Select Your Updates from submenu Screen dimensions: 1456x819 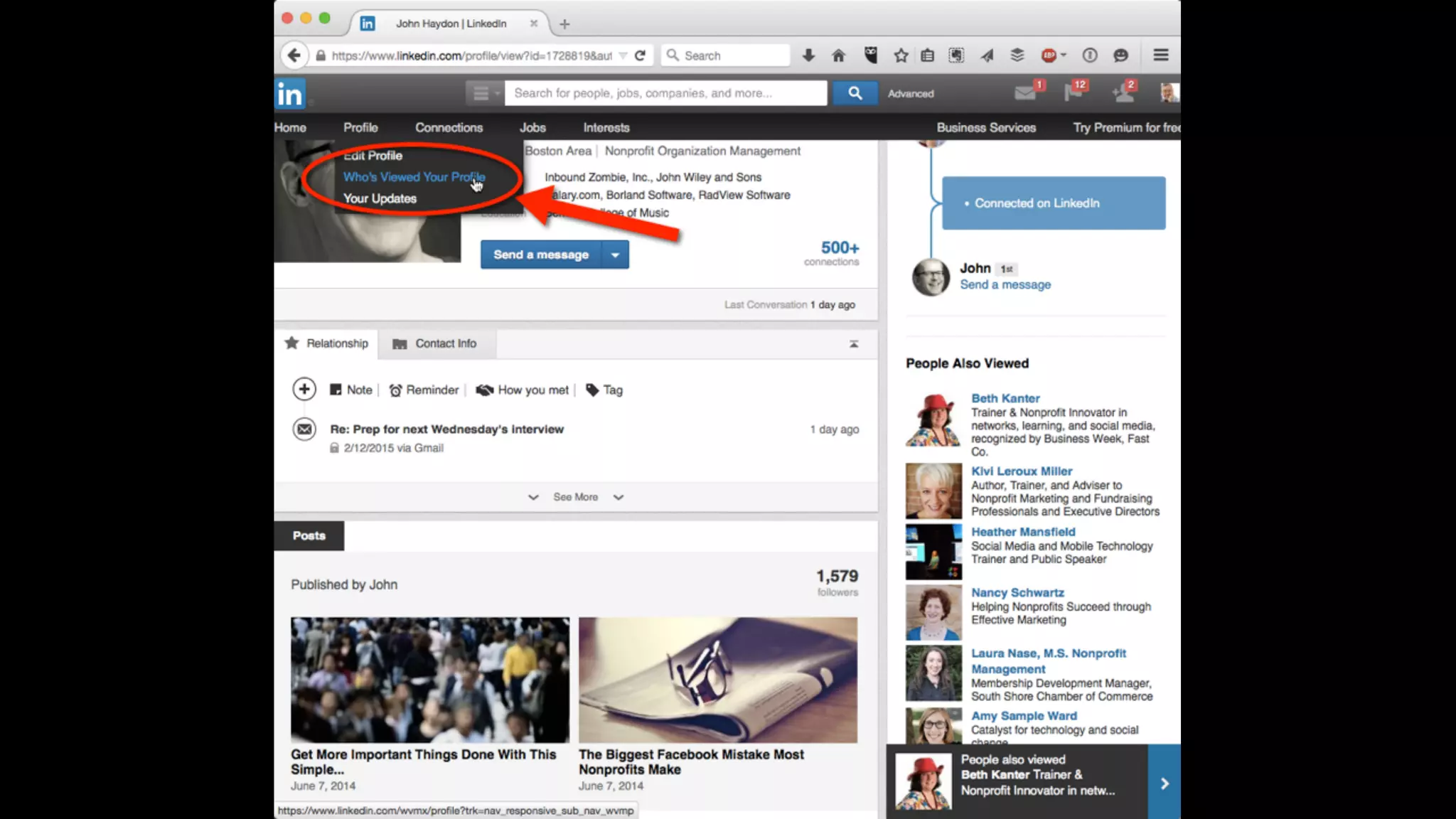pos(380,198)
